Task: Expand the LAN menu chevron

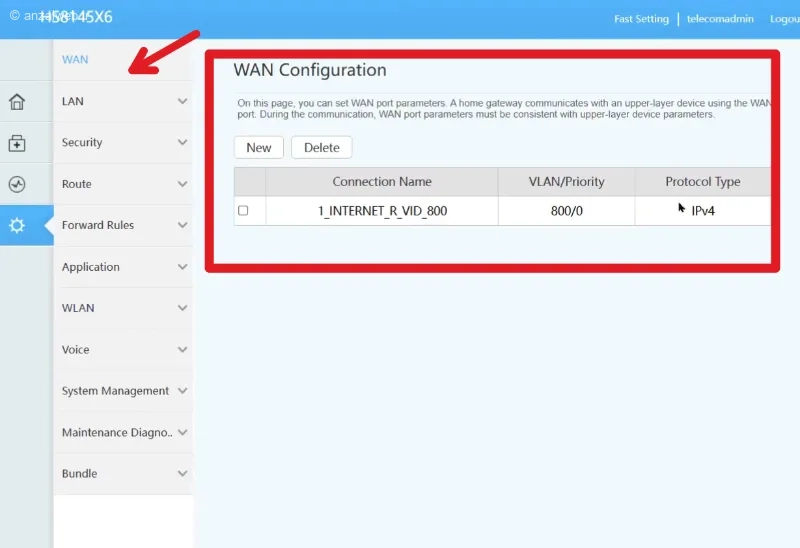Action: (x=182, y=101)
